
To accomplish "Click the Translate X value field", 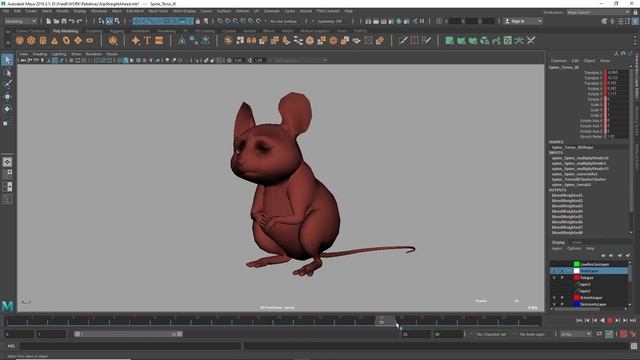I will pos(617,73).
